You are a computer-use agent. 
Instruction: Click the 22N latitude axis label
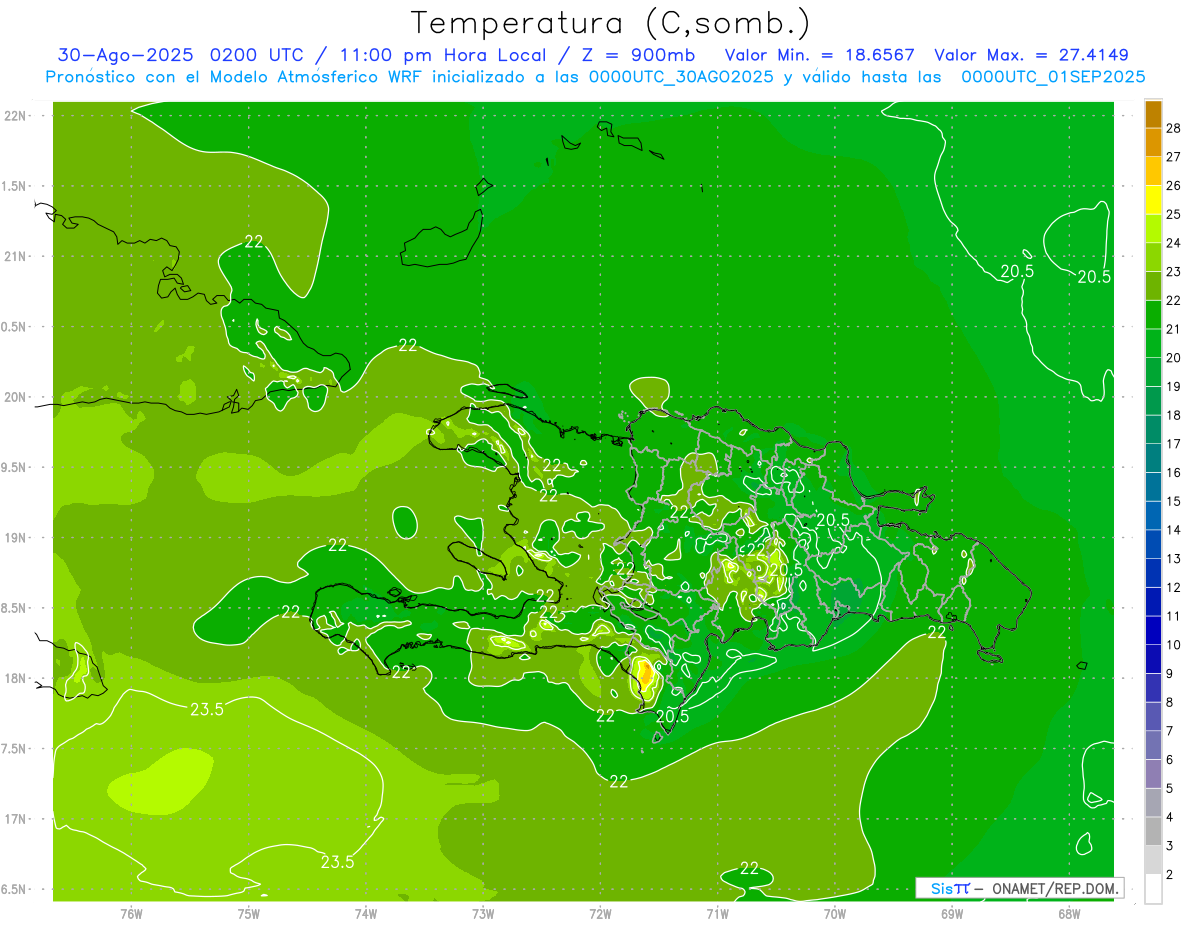[x=16, y=116]
